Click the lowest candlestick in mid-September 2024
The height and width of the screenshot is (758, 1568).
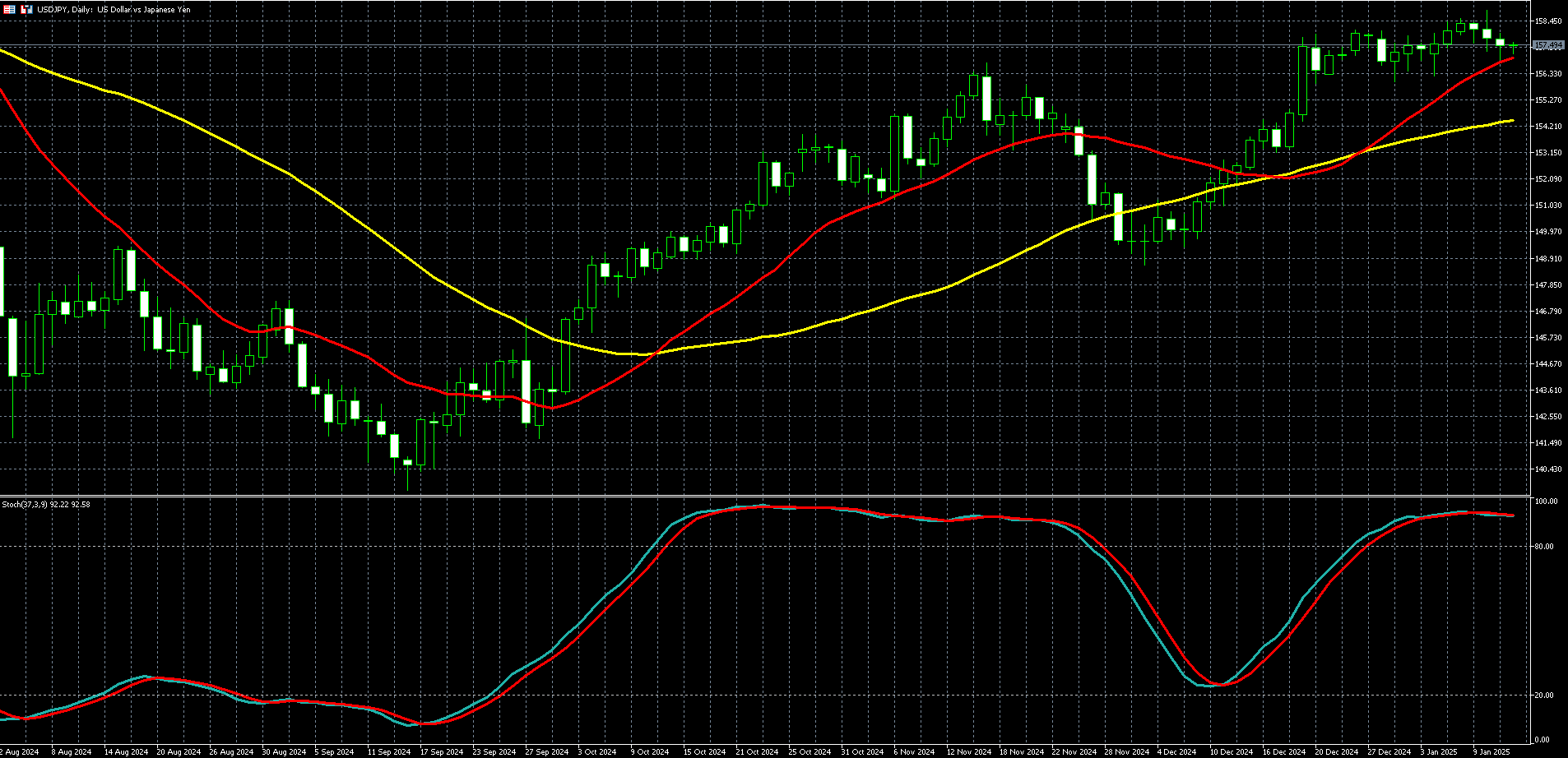pos(407,464)
